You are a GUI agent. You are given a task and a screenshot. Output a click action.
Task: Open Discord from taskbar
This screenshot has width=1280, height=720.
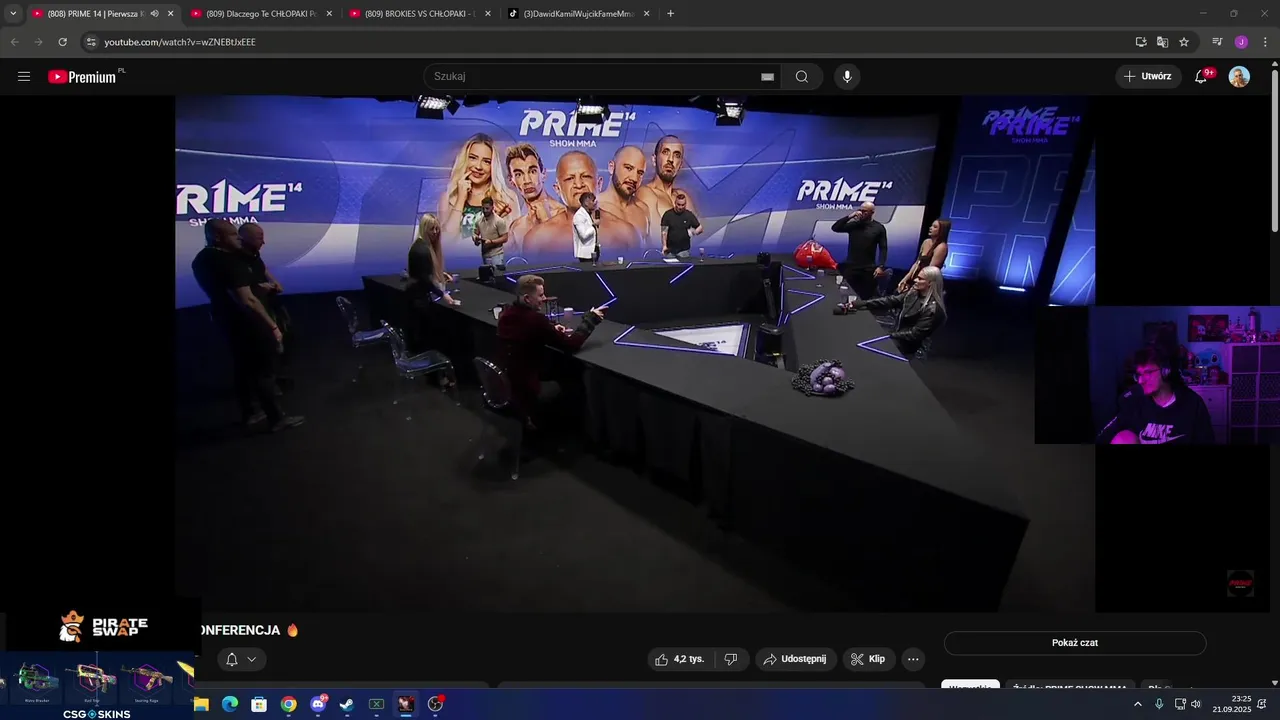(318, 704)
